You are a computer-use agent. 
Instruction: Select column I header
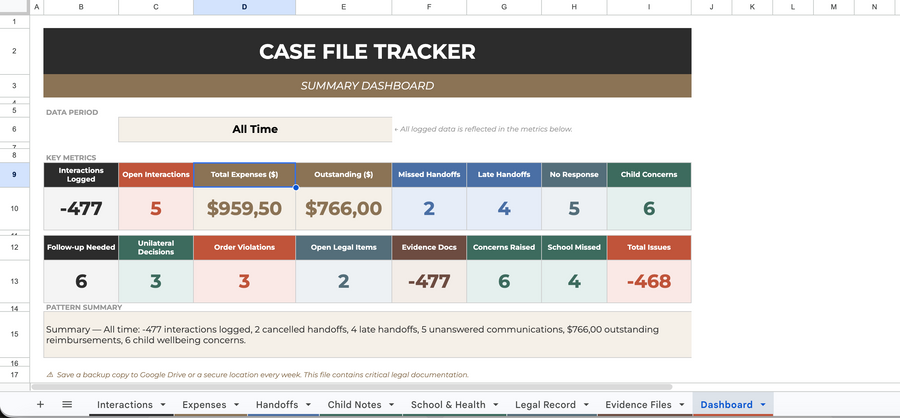point(649,7)
